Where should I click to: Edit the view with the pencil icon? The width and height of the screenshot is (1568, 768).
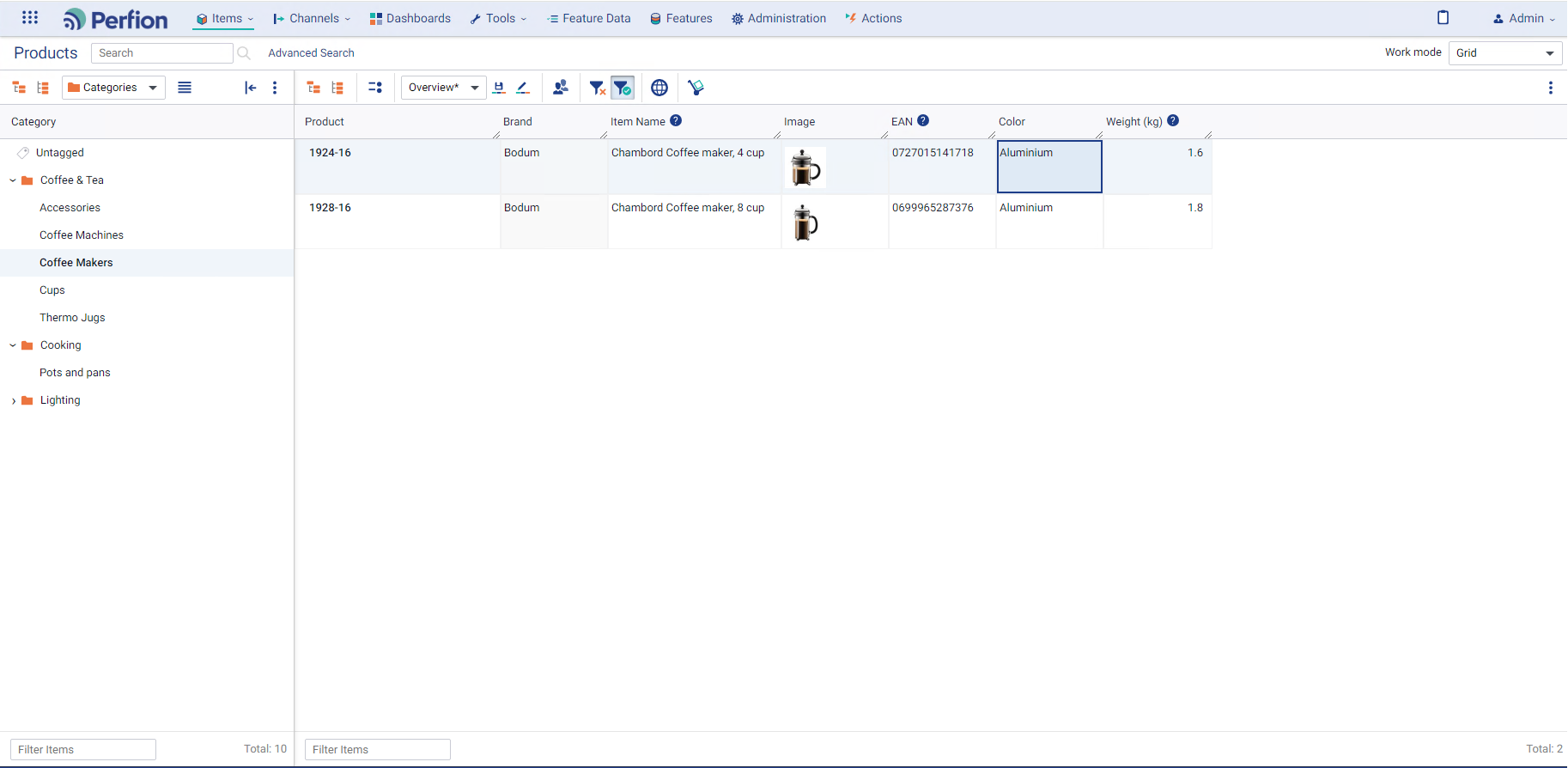(x=523, y=88)
